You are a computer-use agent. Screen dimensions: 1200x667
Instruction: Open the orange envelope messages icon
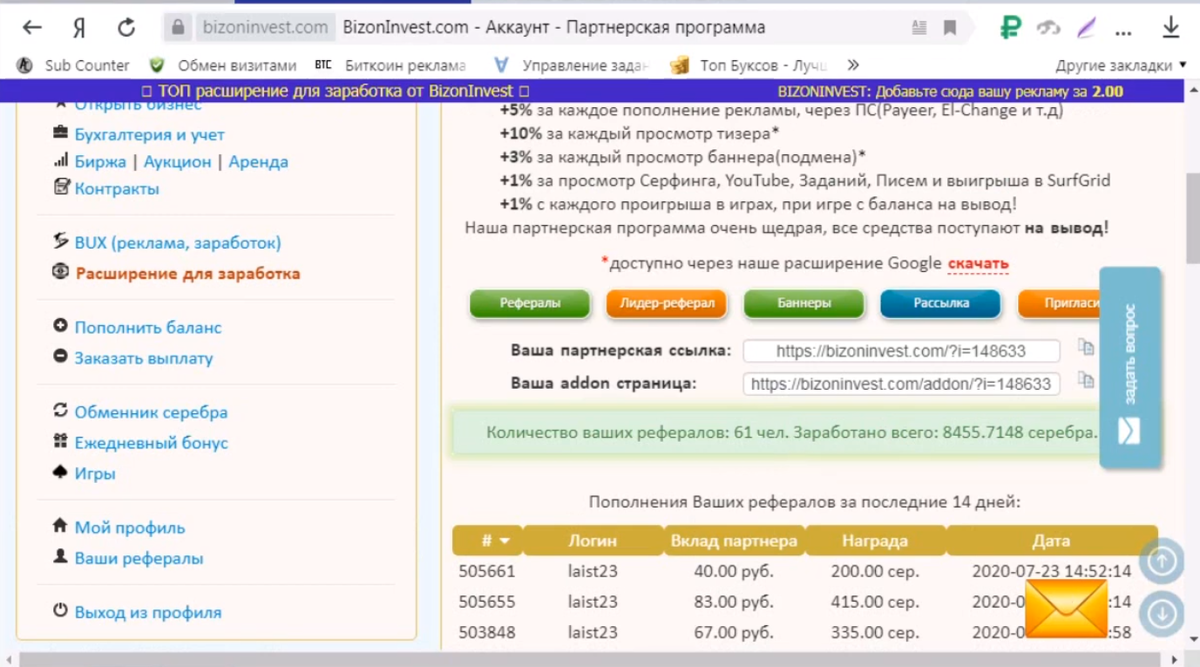[x=1067, y=607]
